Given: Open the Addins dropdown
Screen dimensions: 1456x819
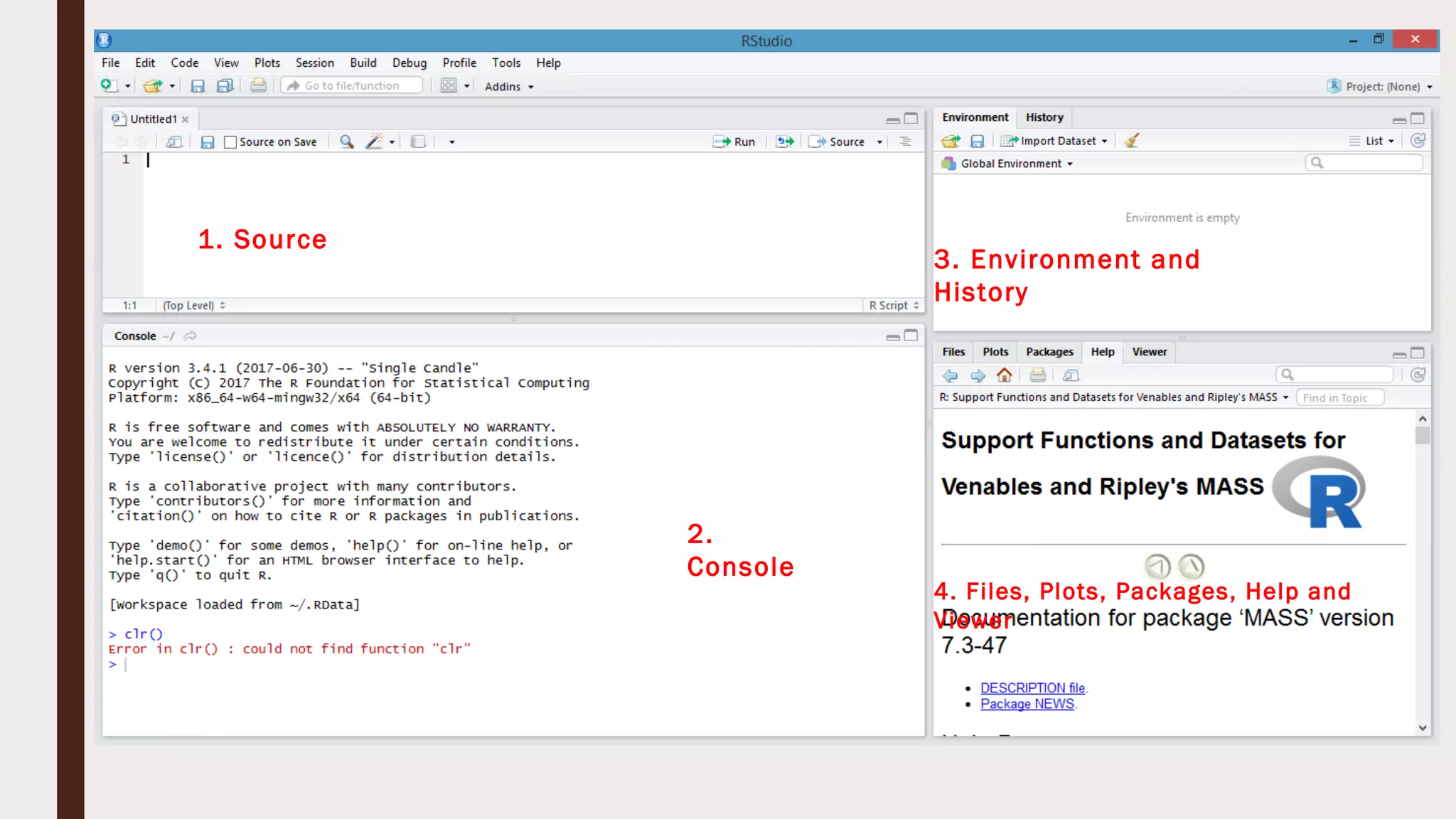Looking at the screenshot, I should tap(509, 86).
